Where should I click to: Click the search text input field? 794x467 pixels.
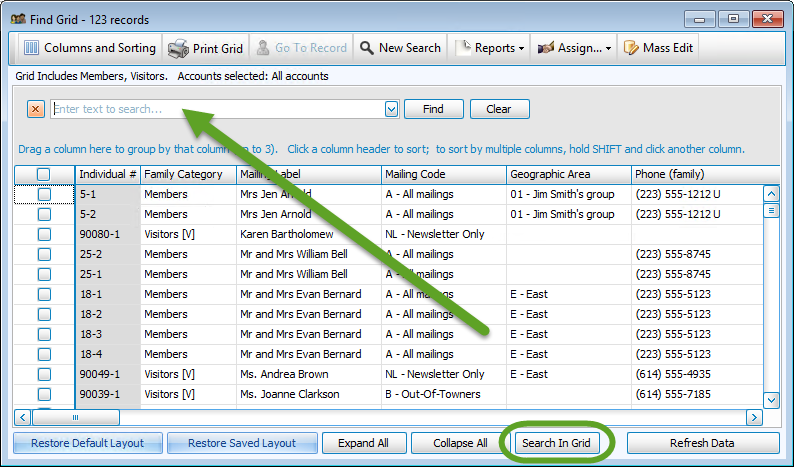click(217, 110)
